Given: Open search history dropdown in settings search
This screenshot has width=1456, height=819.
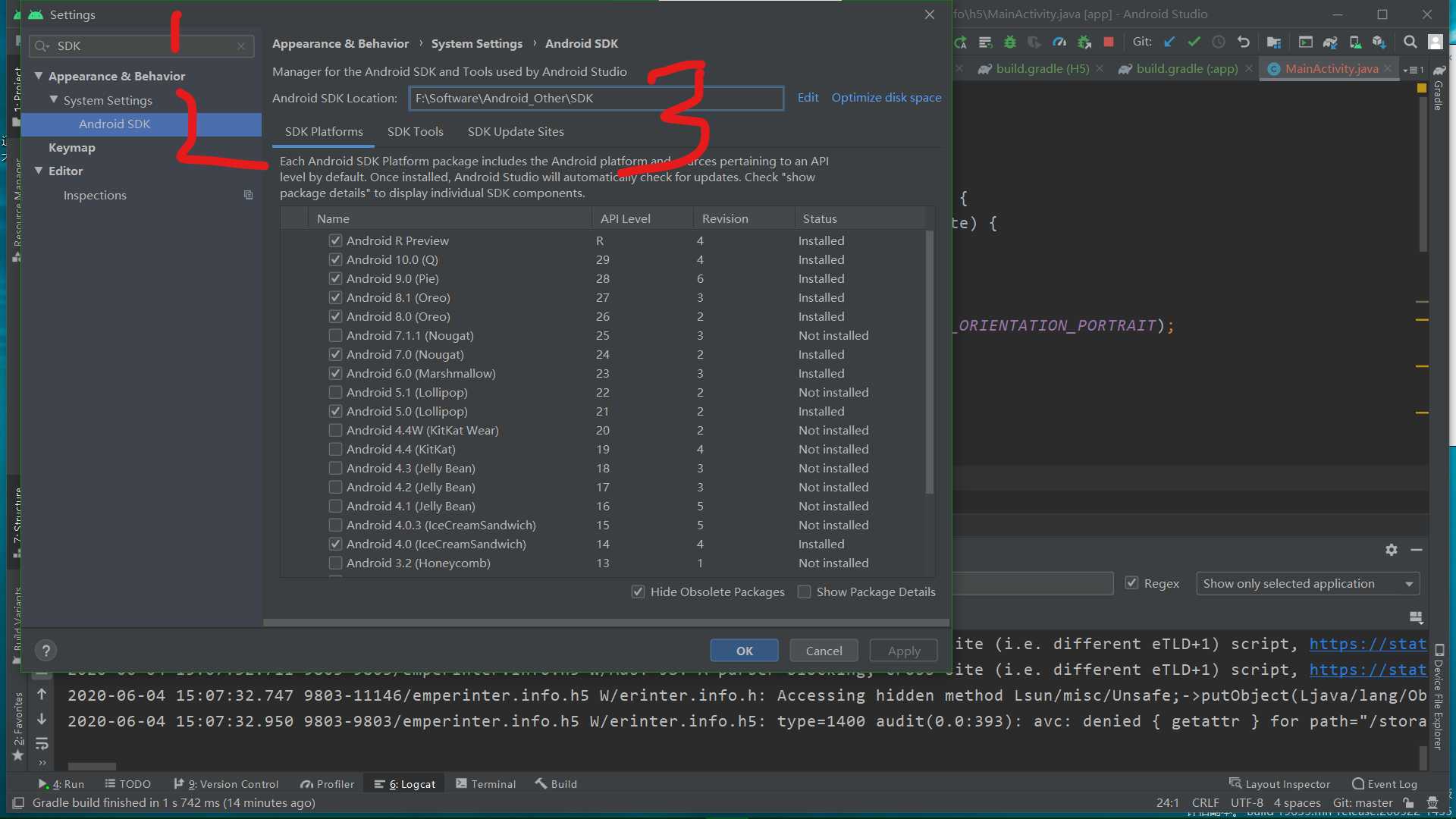Looking at the screenshot, I should 42,46.
